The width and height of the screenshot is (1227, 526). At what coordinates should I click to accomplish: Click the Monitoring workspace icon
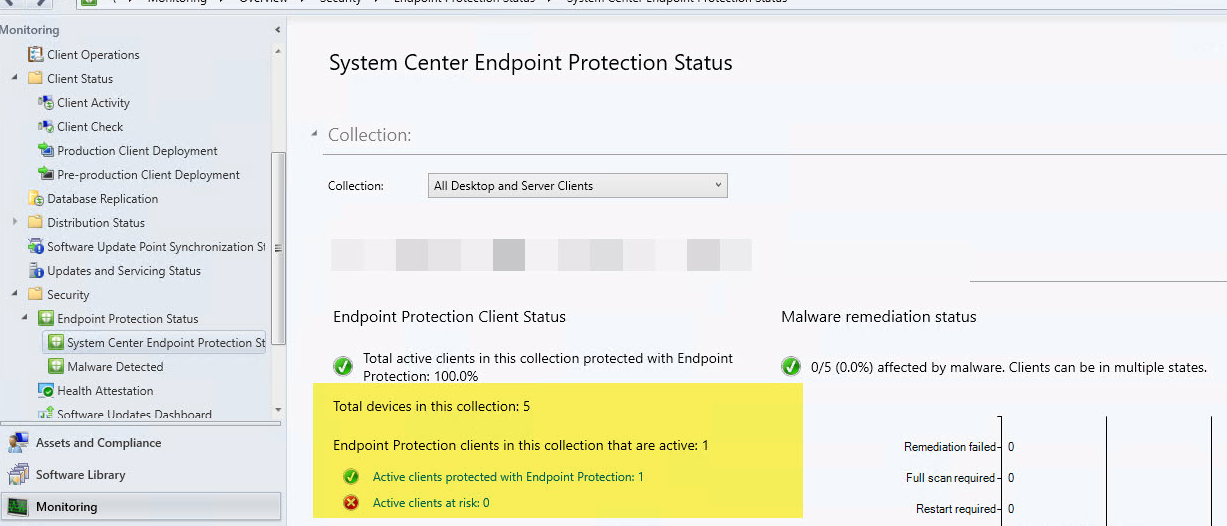[18, 507]
